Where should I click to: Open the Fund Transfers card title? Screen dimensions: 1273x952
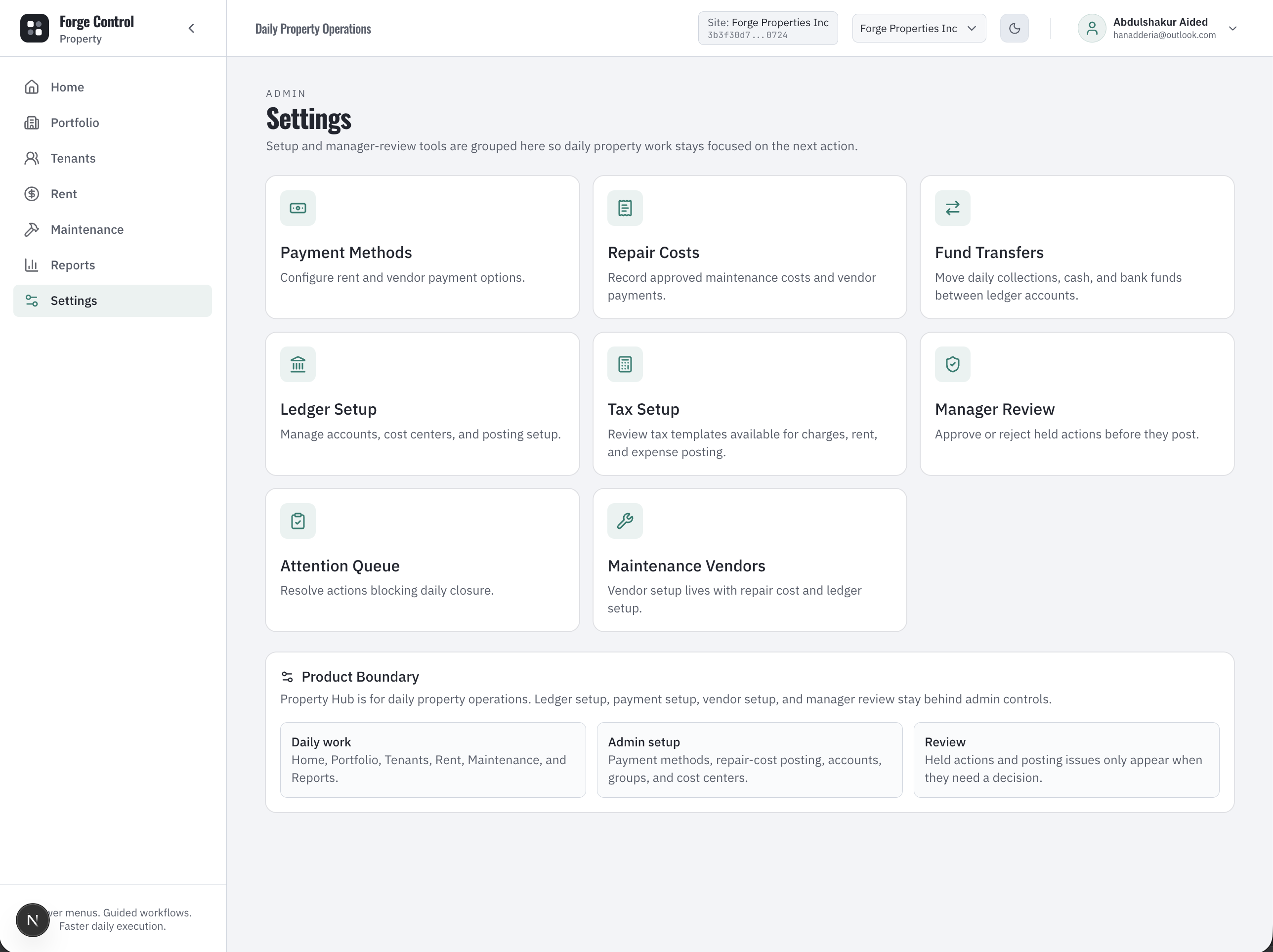989,253
